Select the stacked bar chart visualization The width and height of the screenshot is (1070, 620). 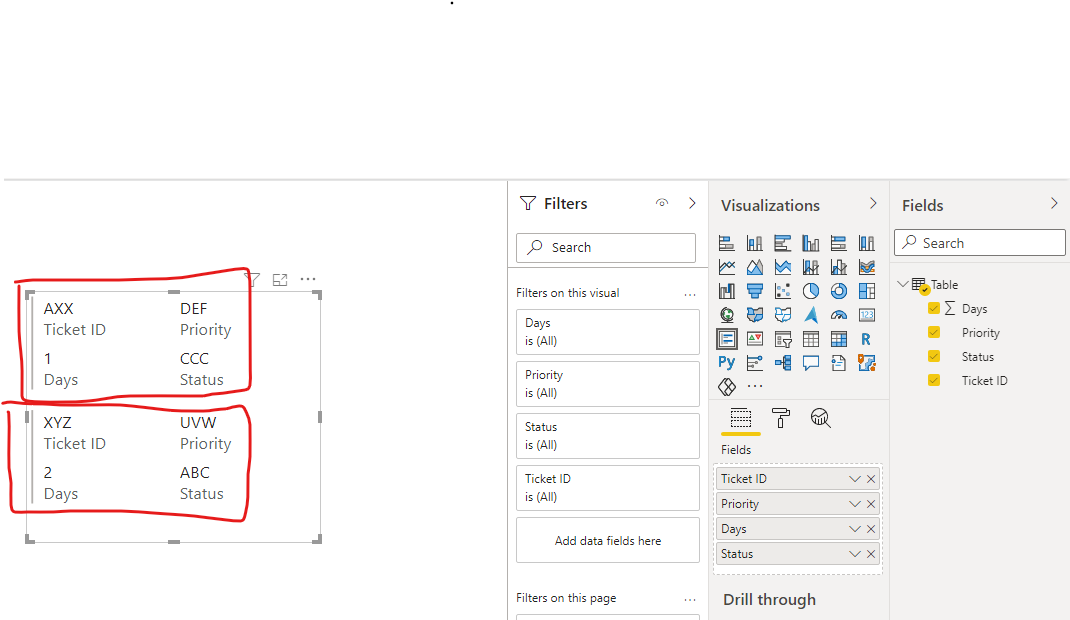coord(727,243)
